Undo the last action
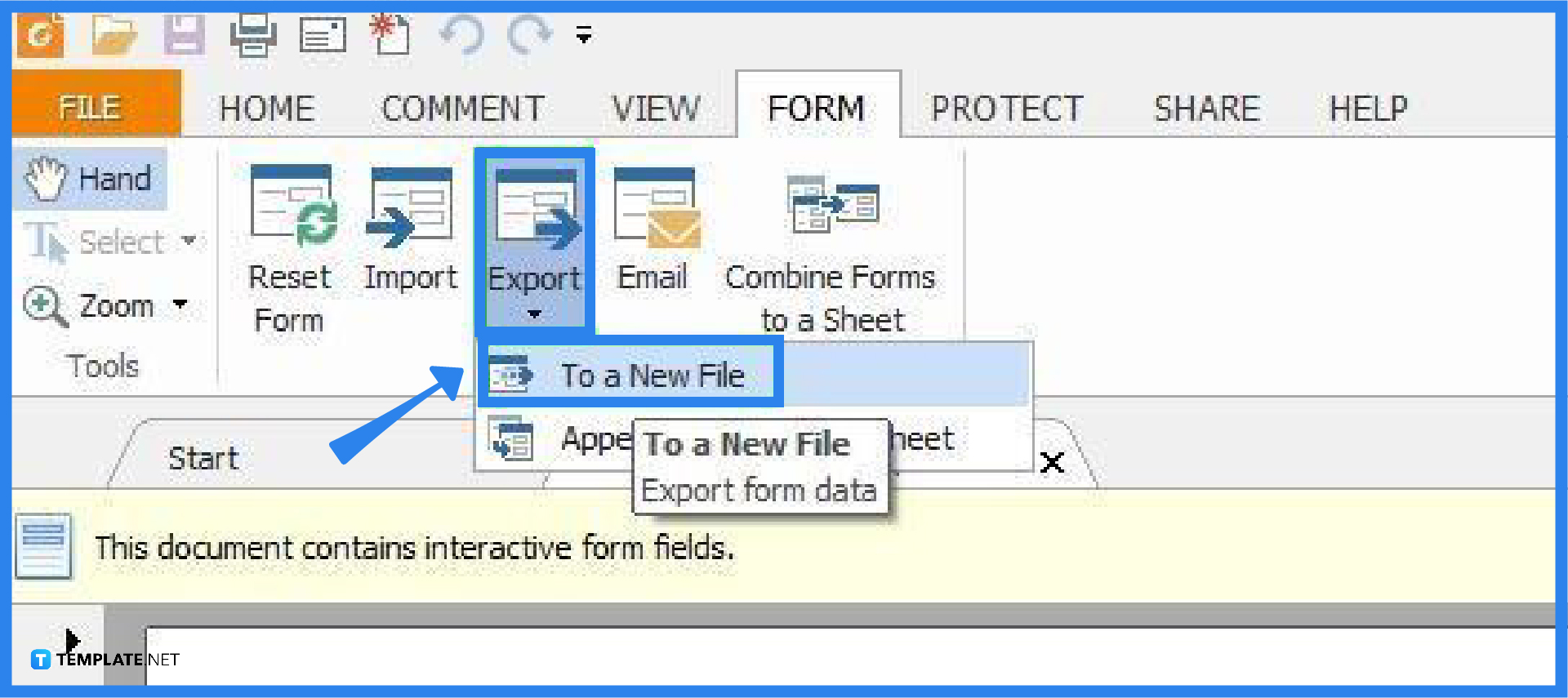The width and height of the screenshot is (1568, 698). pos(462,34)
